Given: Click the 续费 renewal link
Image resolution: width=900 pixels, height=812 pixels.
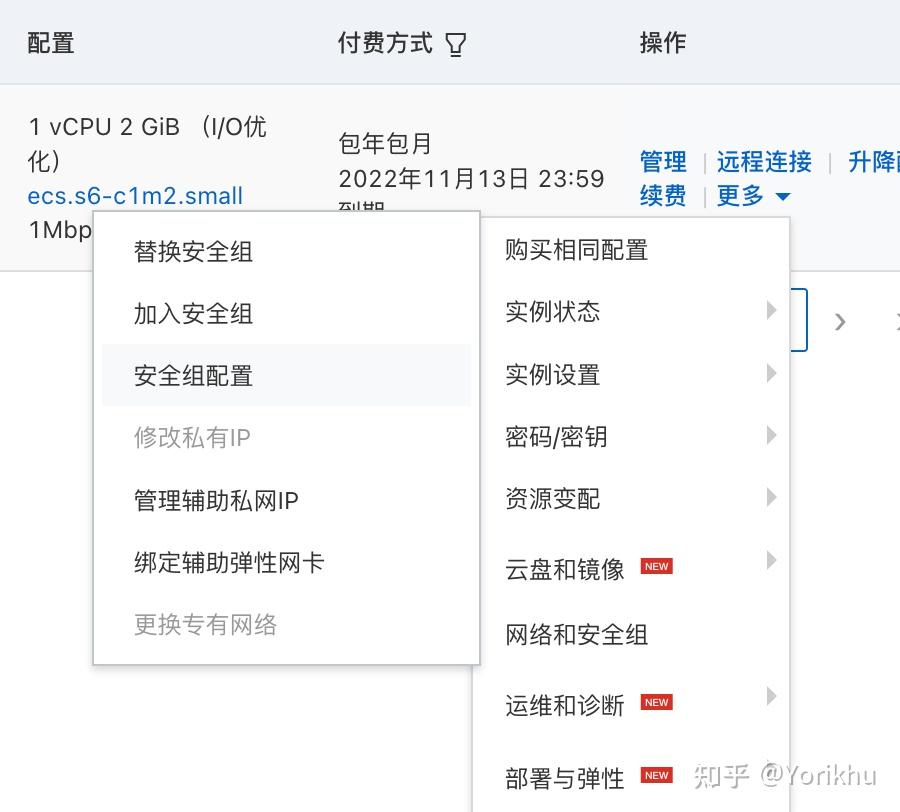Looking at the screenshot, I should tap(663, 196).
